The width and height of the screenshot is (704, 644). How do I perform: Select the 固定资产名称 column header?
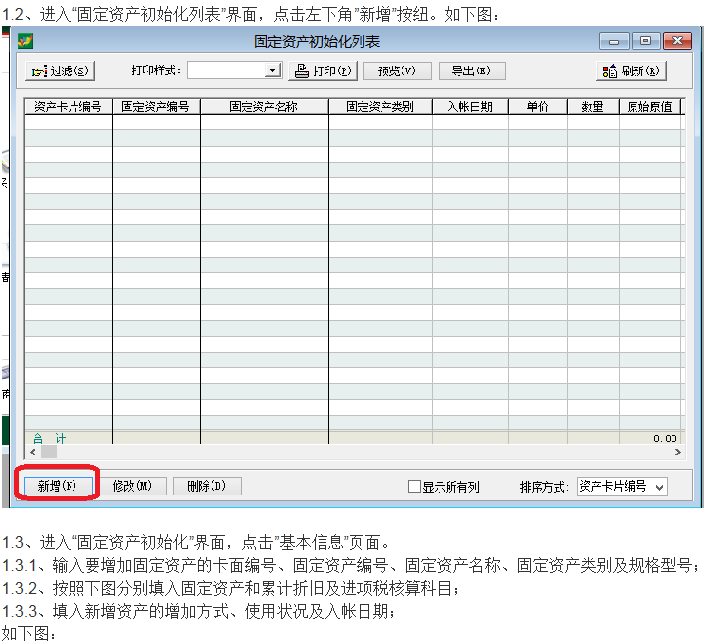pos(264,107)
